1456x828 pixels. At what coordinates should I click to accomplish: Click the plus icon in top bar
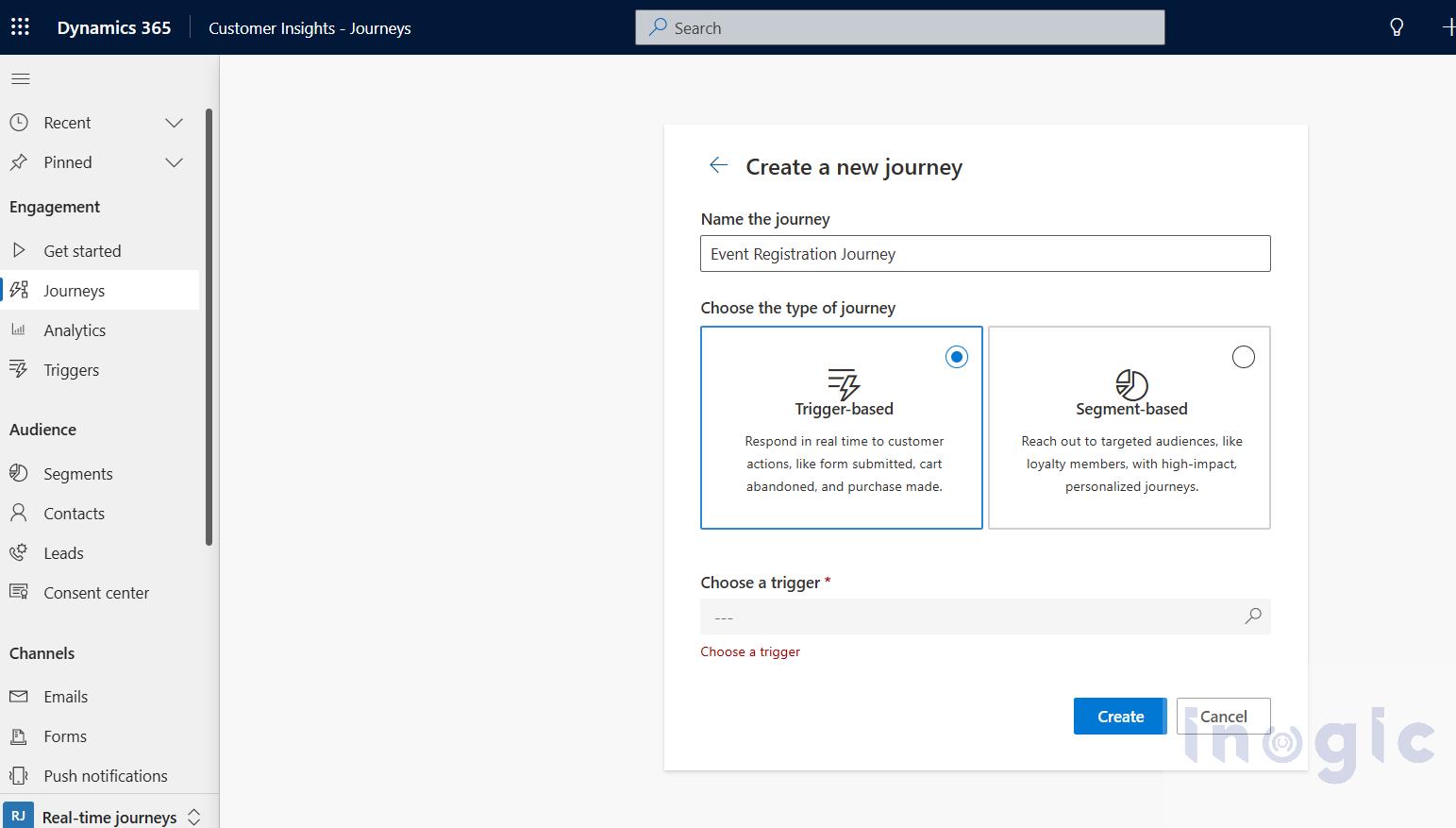(1449, 27)
